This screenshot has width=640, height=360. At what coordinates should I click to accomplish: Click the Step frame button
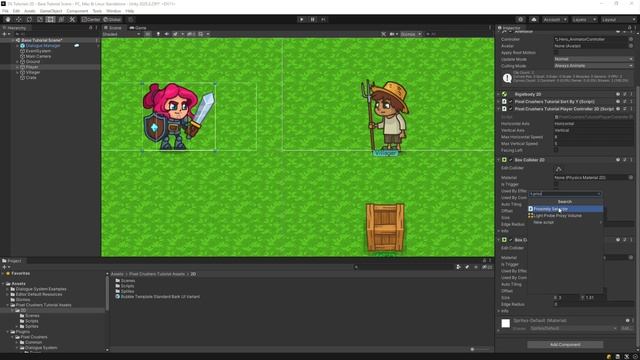323,20
